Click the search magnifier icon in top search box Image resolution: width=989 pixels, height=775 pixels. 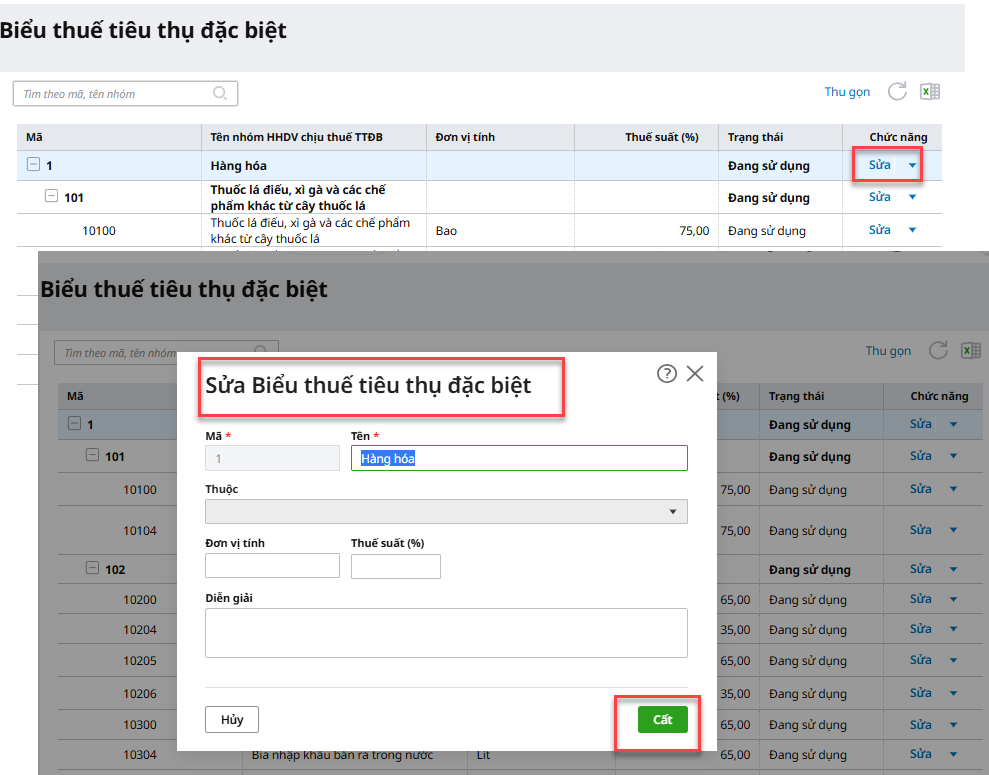point(220,94)
